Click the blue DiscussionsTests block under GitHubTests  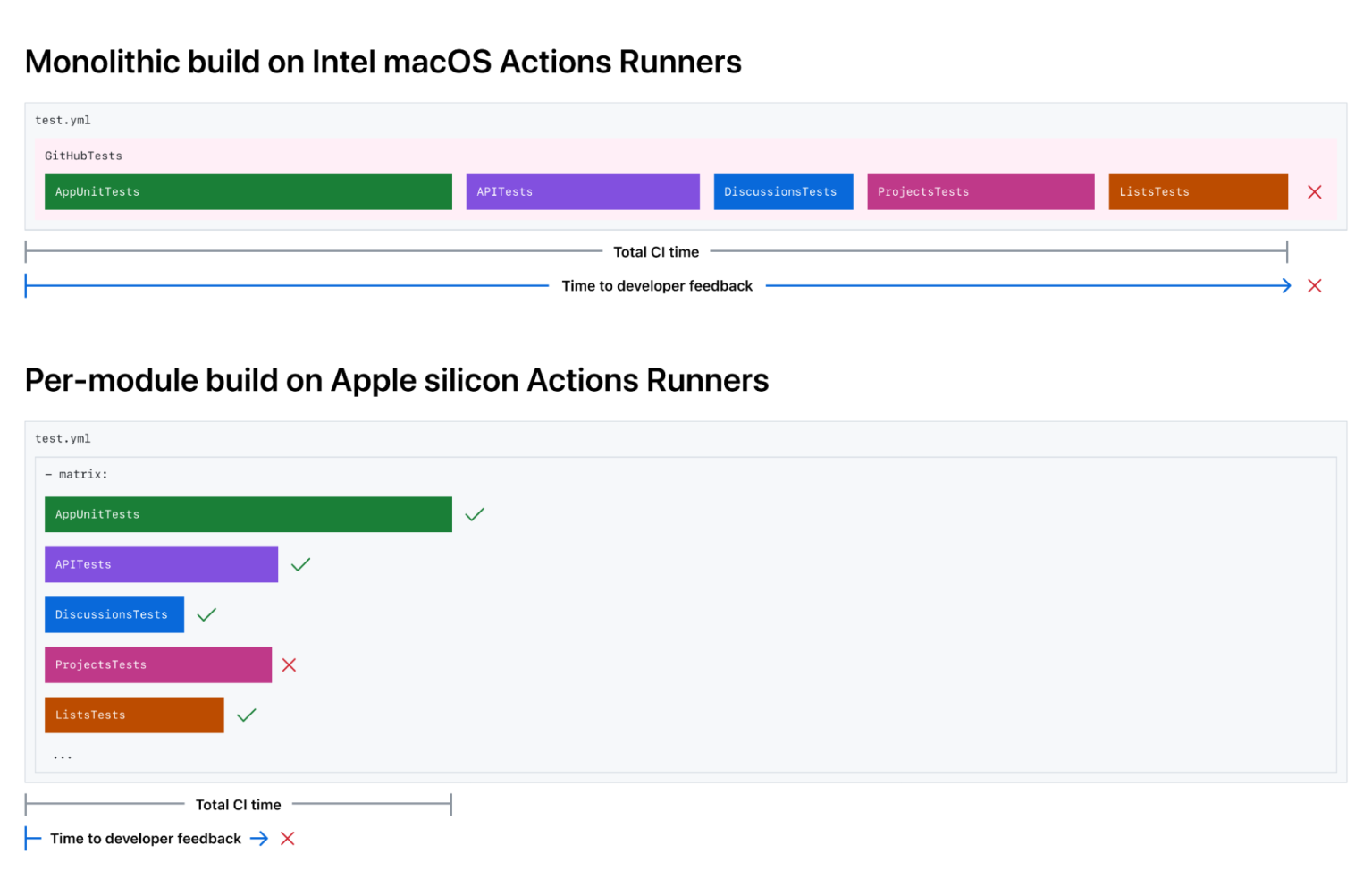pyautogui.click(x=782, y=191)
